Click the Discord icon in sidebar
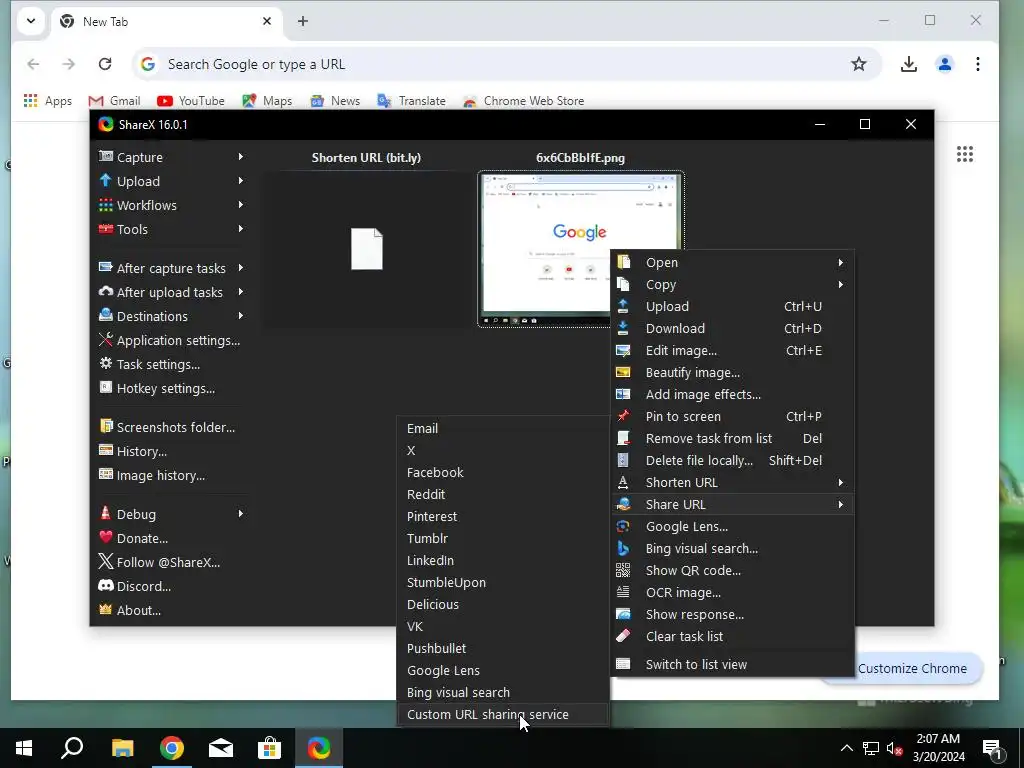Screen dimensions: 1024x768 [105, 586]
